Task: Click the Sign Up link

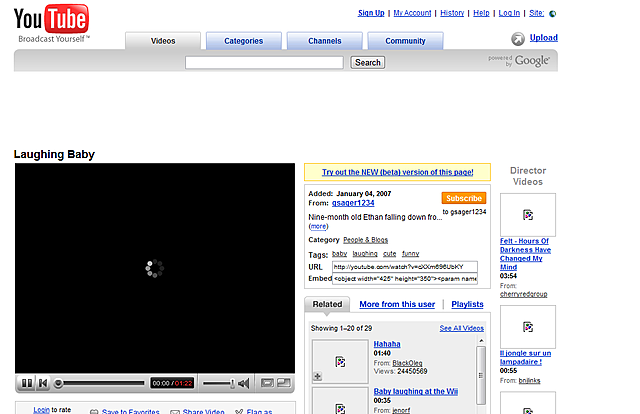Action: (x=371, y=13)
